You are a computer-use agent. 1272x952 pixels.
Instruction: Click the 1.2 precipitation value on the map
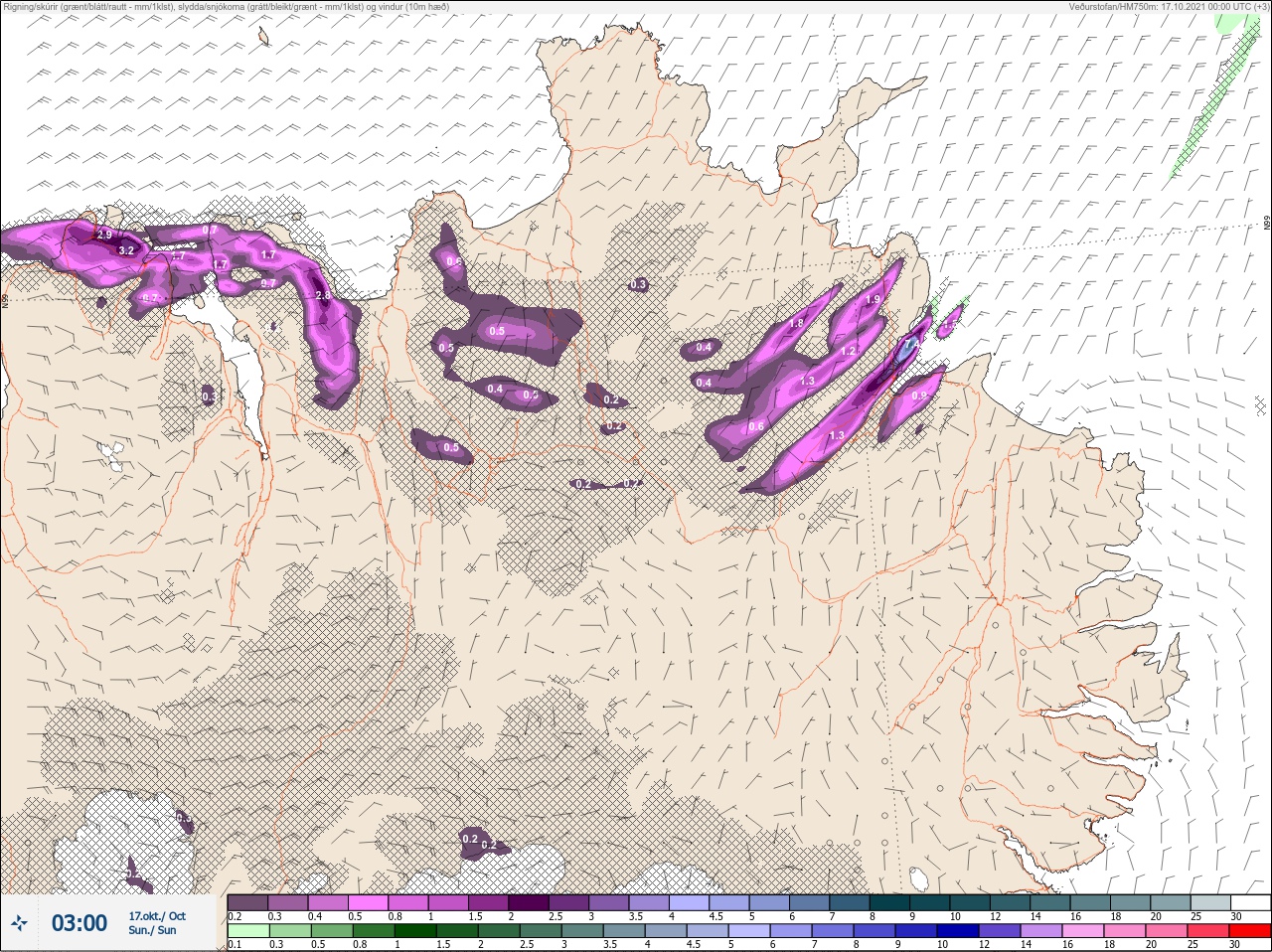point(848,351)
